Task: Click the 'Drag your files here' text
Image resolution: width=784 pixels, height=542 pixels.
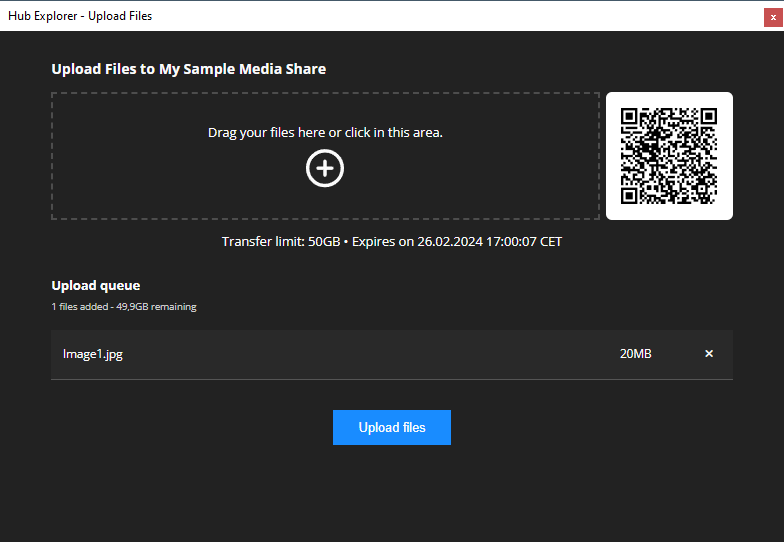Action: (x=325, y=132)
